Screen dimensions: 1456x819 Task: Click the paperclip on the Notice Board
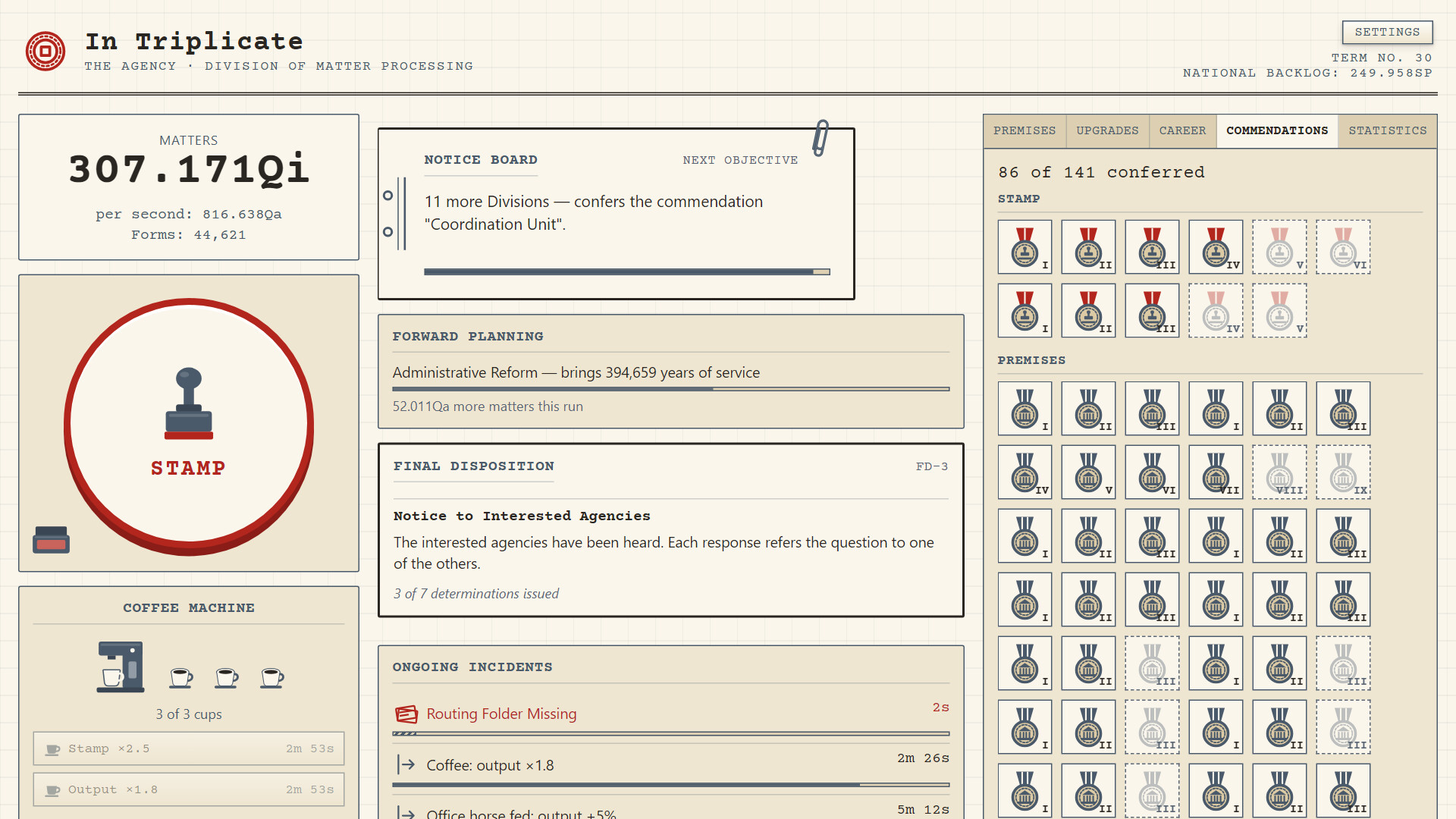tap(821, 138)
